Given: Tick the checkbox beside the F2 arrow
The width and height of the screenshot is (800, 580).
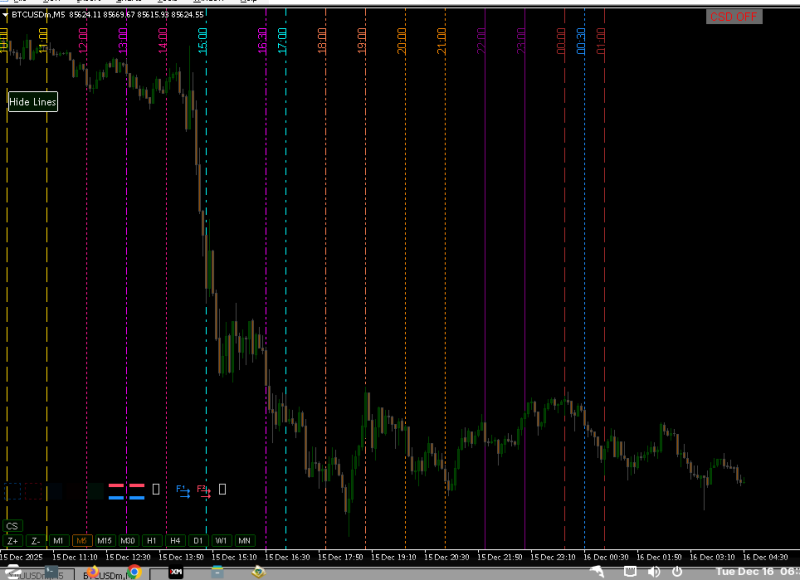Looking at the screenshot, I should [222, 490].
